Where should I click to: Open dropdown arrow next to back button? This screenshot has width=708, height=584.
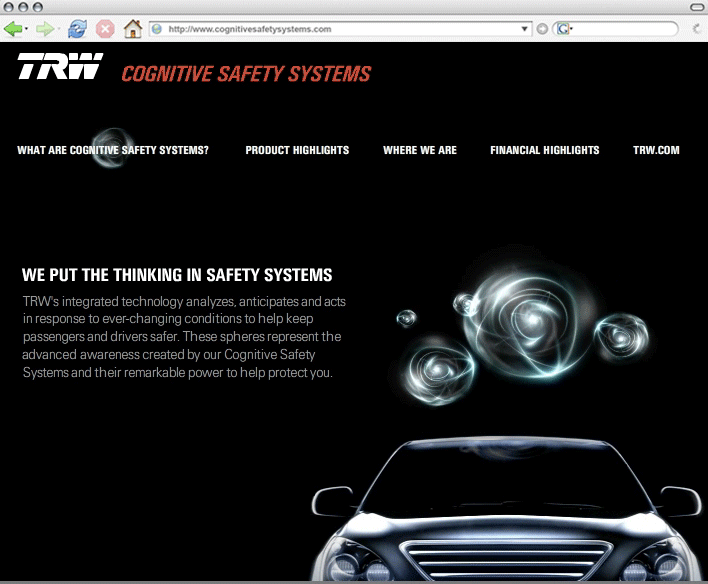(x=26, y=29)
